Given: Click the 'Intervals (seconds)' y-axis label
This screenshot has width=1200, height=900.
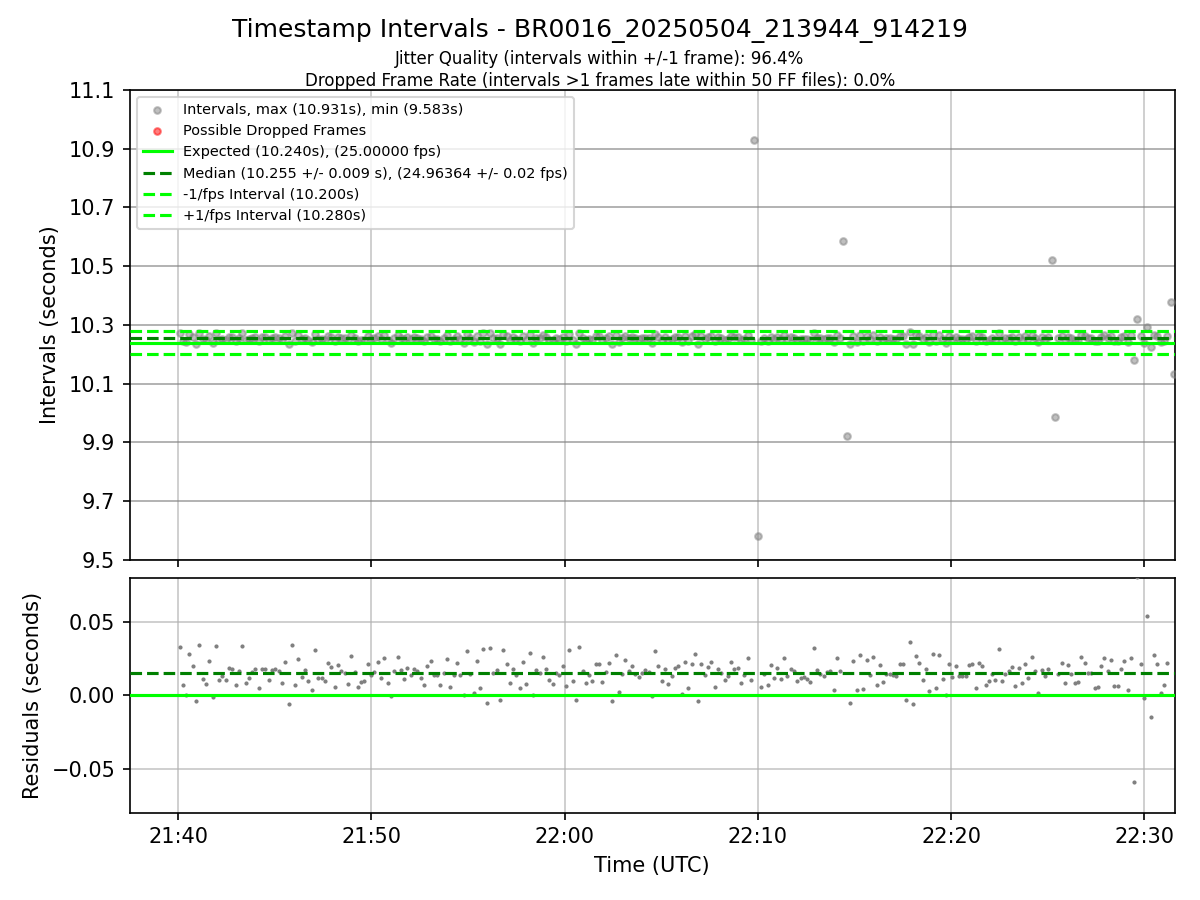Looking at the screenshot, I should (49, 325).
